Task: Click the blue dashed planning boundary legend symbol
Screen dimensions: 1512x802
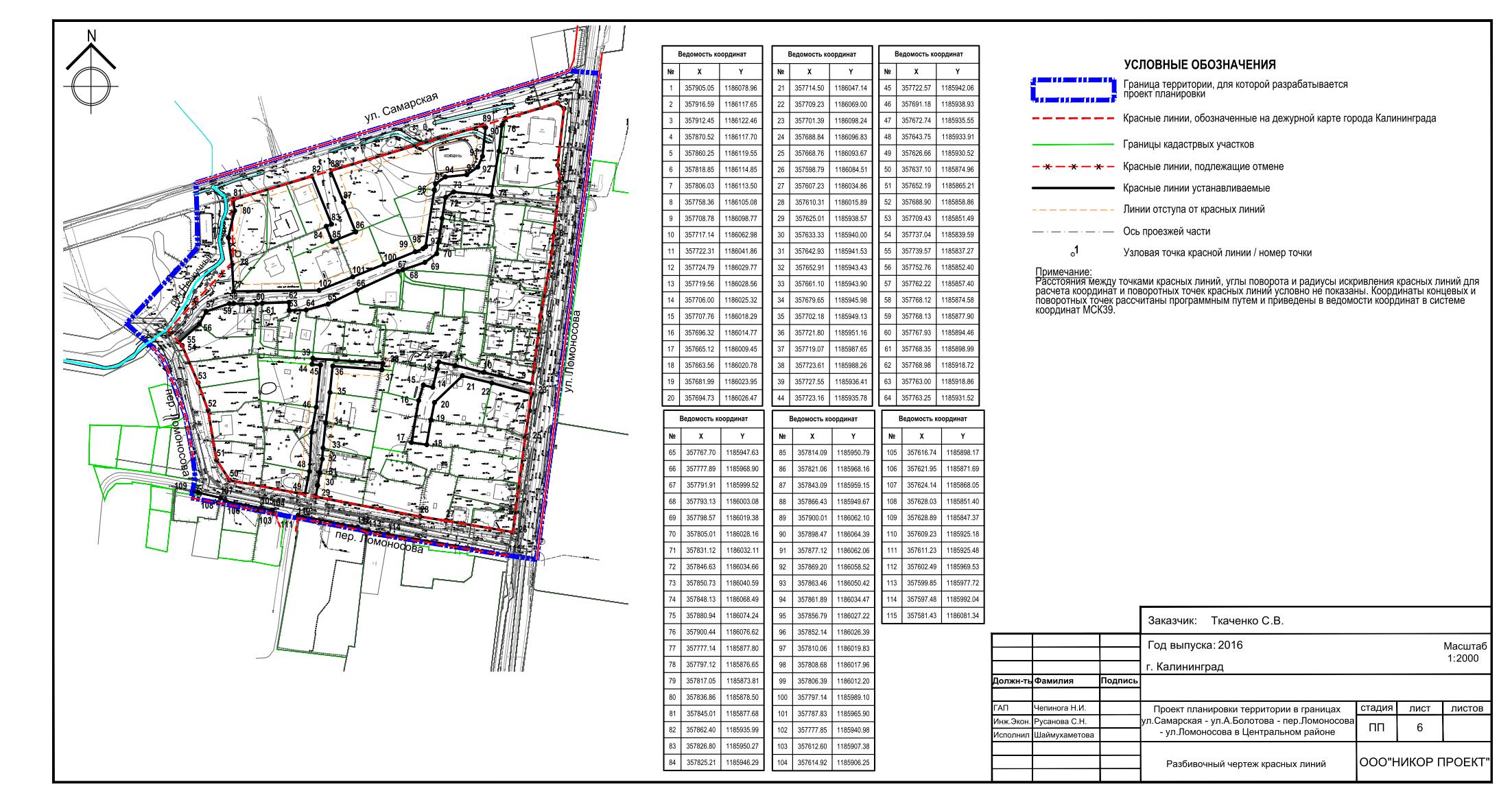Action: pos(1073,89)
